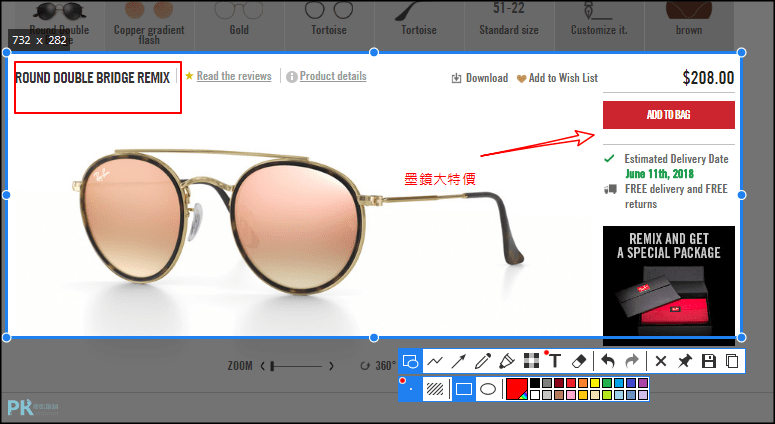Click the bottom-right selection corner handle
Screen dimensions: 775x424
point(741,338)
